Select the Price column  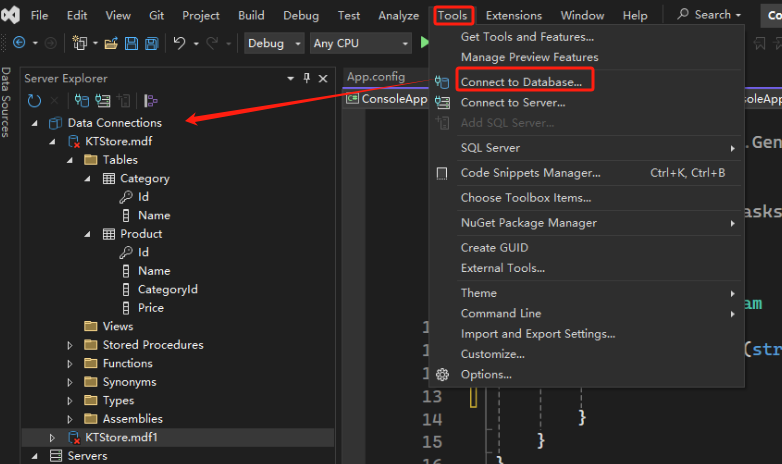click(x=151, y=308)
